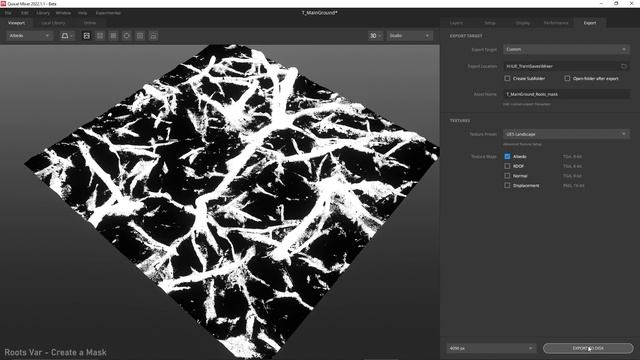Open the Texture Preset UE5 Landscape dropdown
The width and height of the screenshot is (640, 360).
566,134
